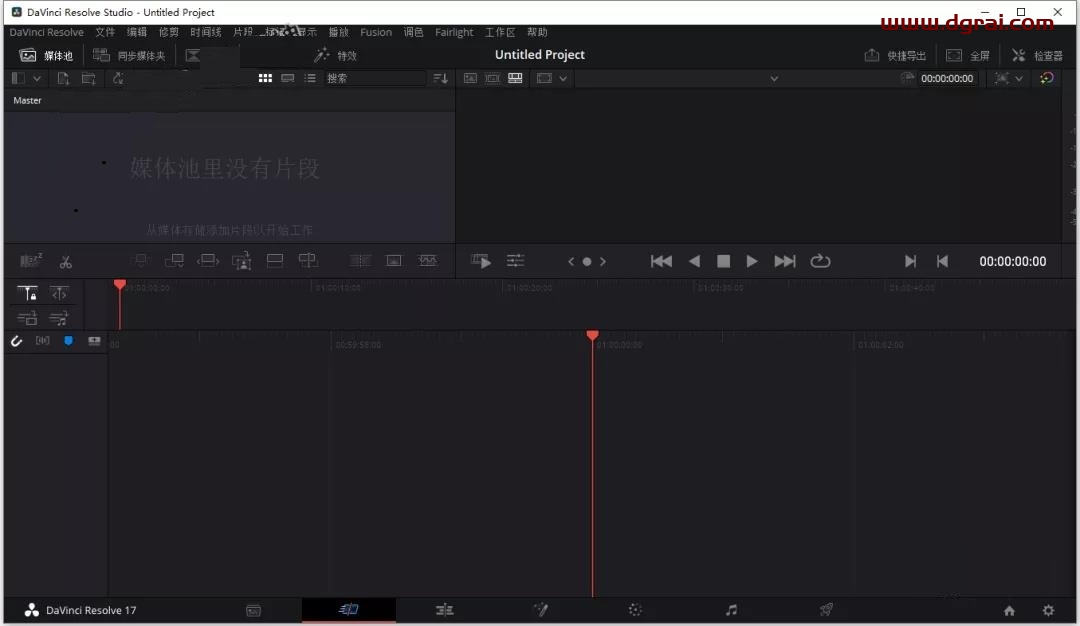The width and height of the screenshot is (1080, 626).
Task: Open the Fusion page icon
Action: 541,609
